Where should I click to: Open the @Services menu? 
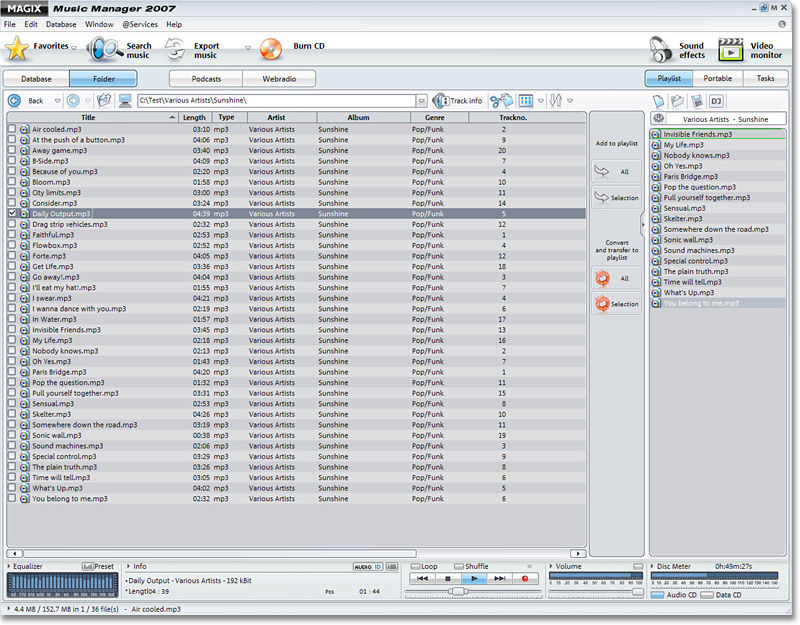140,24
